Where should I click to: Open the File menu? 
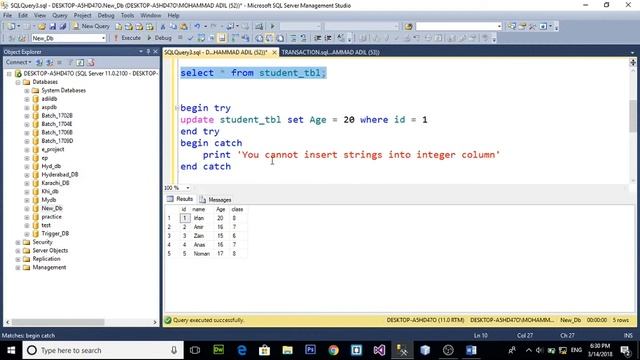[x=7, y=16]
